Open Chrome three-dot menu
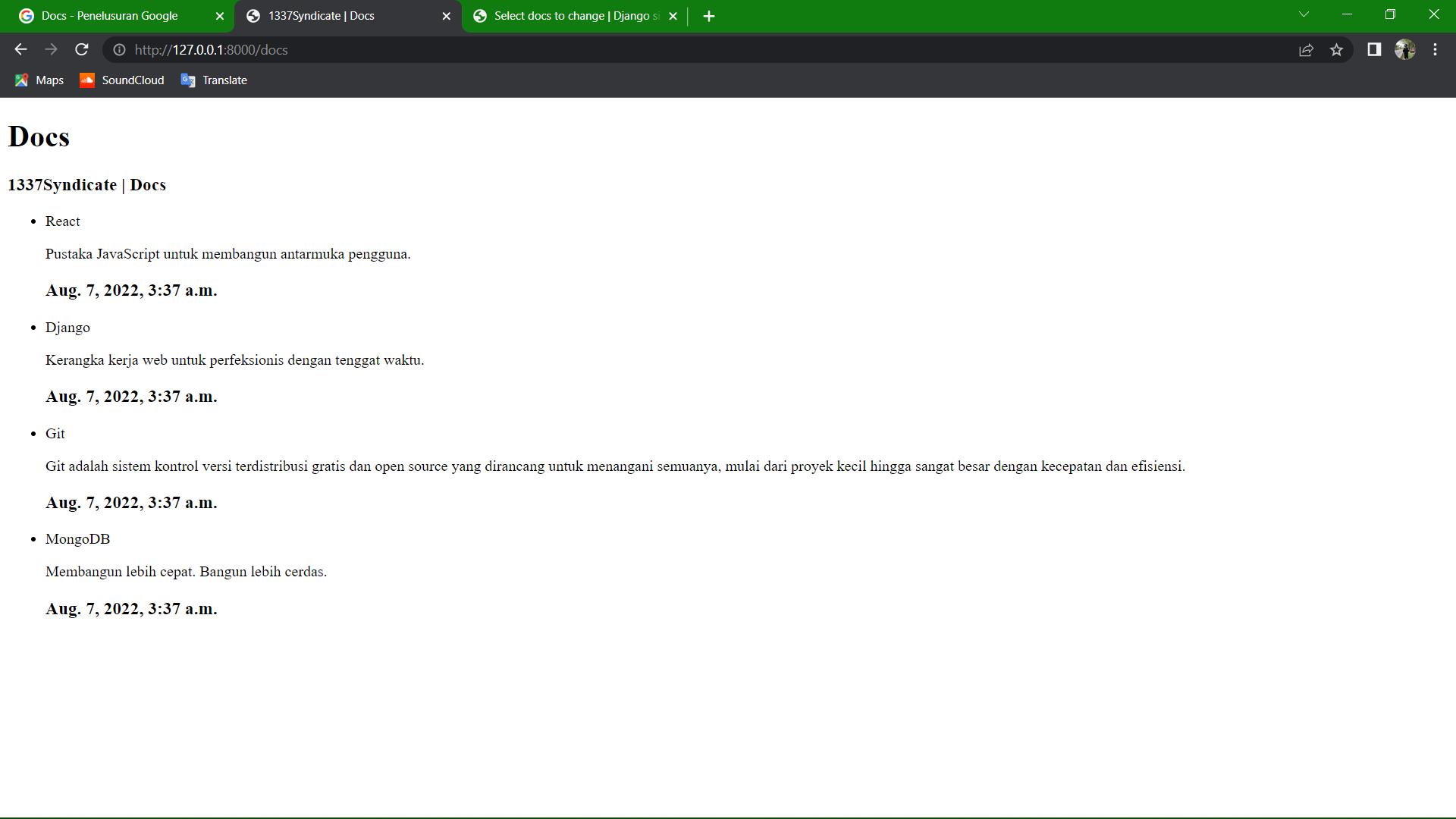1456x819 pixels. (x=1435, y=50)
